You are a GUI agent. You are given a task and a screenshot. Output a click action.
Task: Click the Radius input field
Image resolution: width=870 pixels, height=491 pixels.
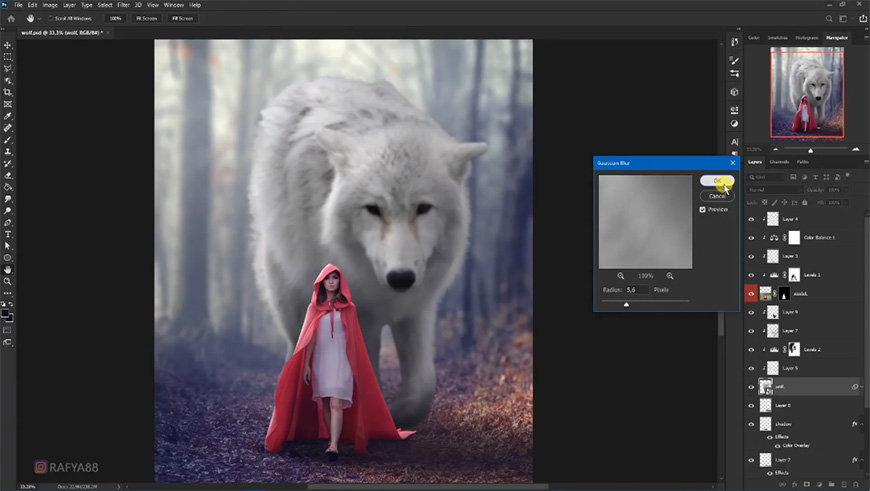point(637,290)
